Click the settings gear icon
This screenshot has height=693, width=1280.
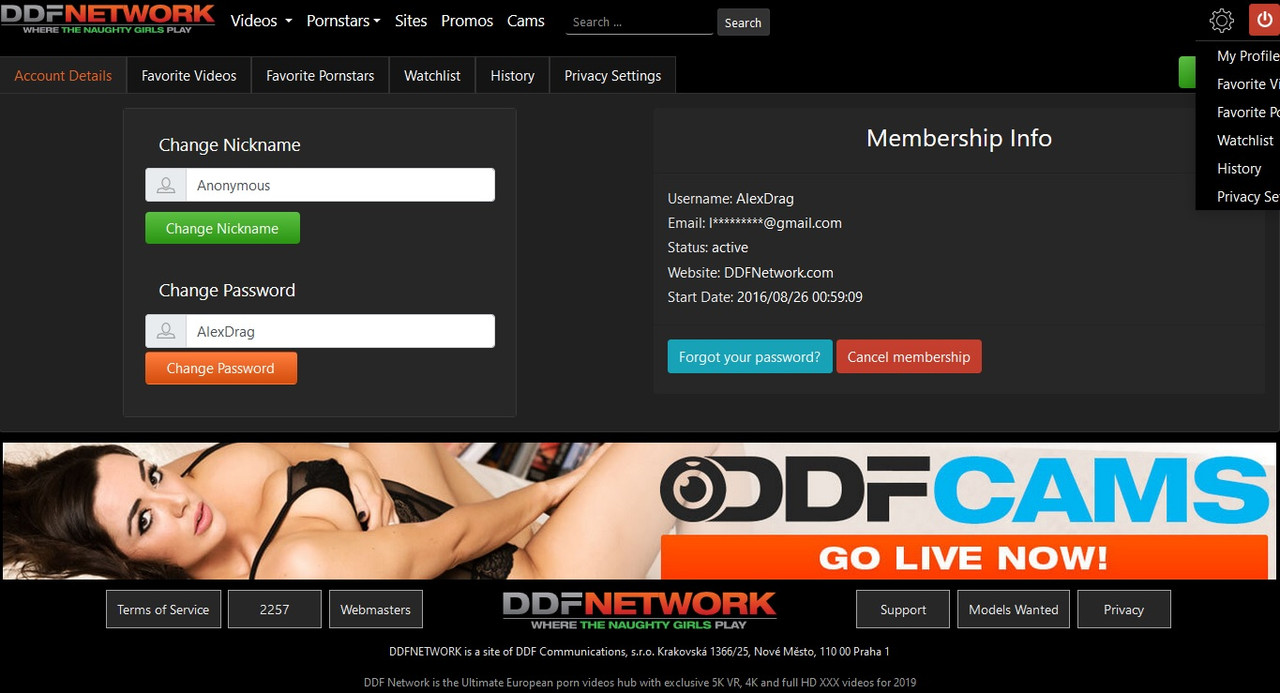[1221, 20]
